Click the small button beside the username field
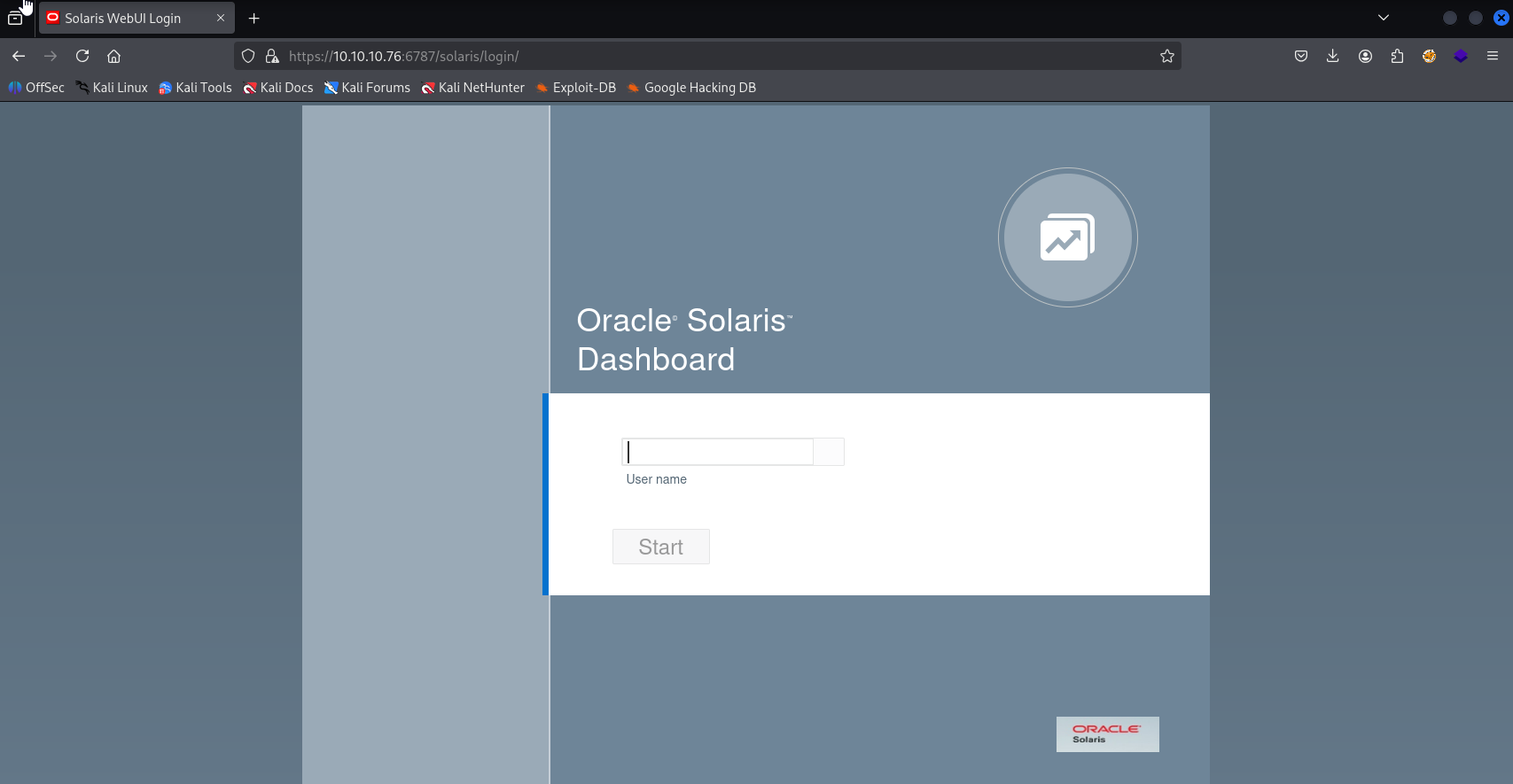This screenshot has width=1513, height=784. [829, 452]
